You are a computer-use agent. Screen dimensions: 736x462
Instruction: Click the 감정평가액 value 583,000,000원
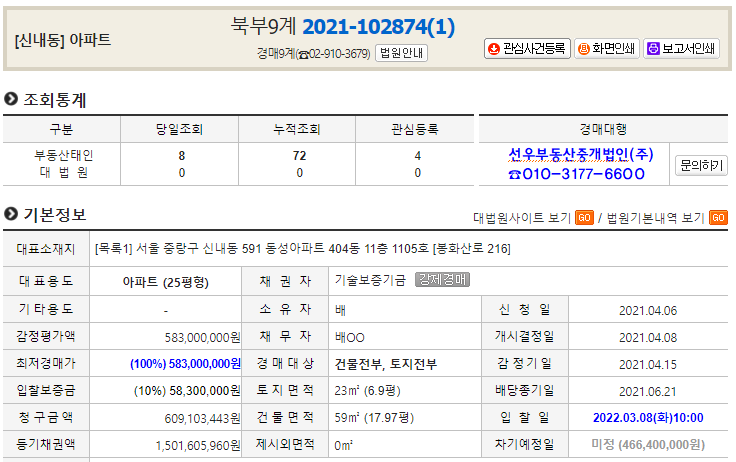point(202,338)
